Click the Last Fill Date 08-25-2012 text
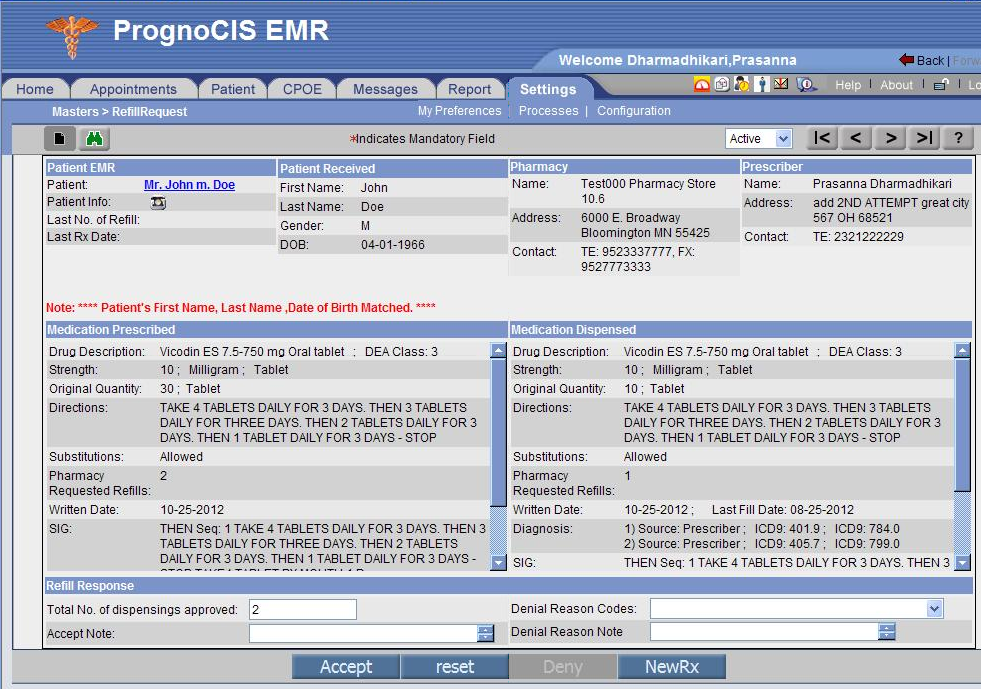Image resolution: width=981 pixels, height=689 pixels. pyautogui.click(x=783, y=510)
